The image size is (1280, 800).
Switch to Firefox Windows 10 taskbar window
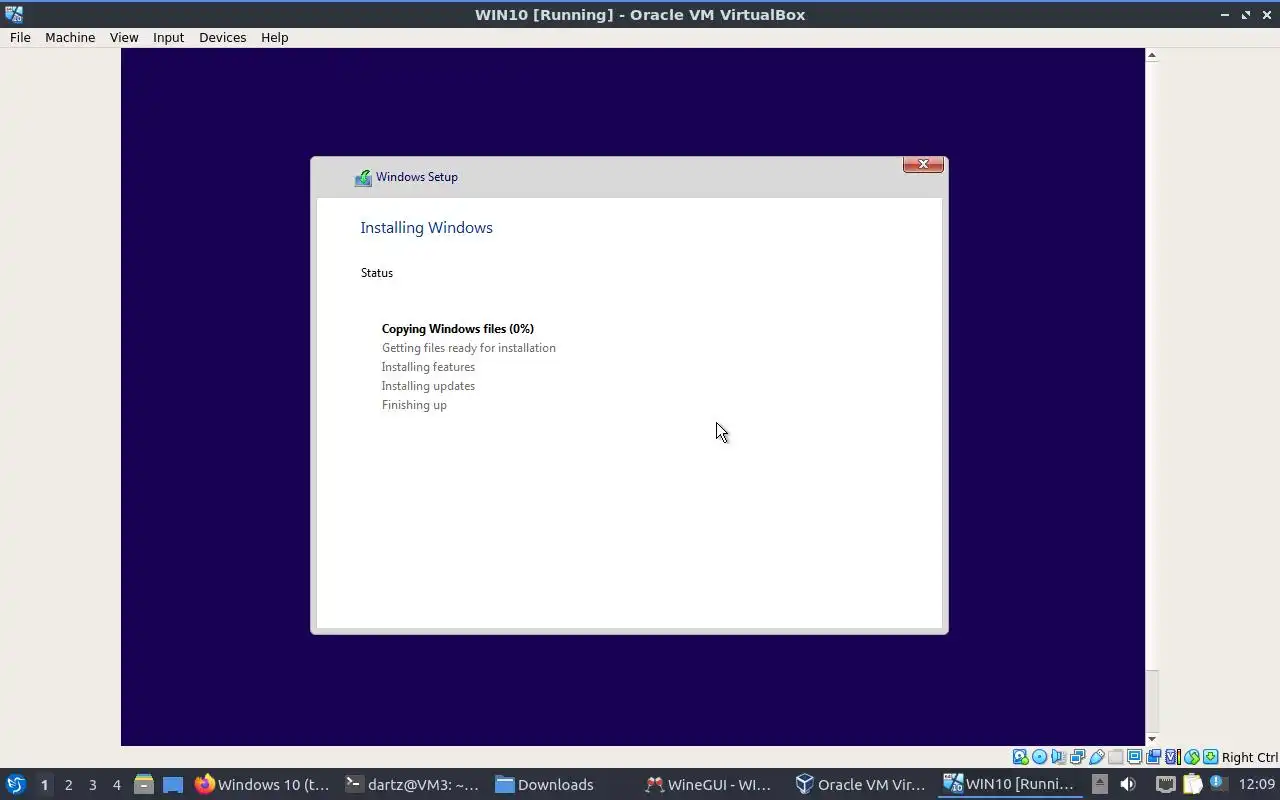coord(262,785)
